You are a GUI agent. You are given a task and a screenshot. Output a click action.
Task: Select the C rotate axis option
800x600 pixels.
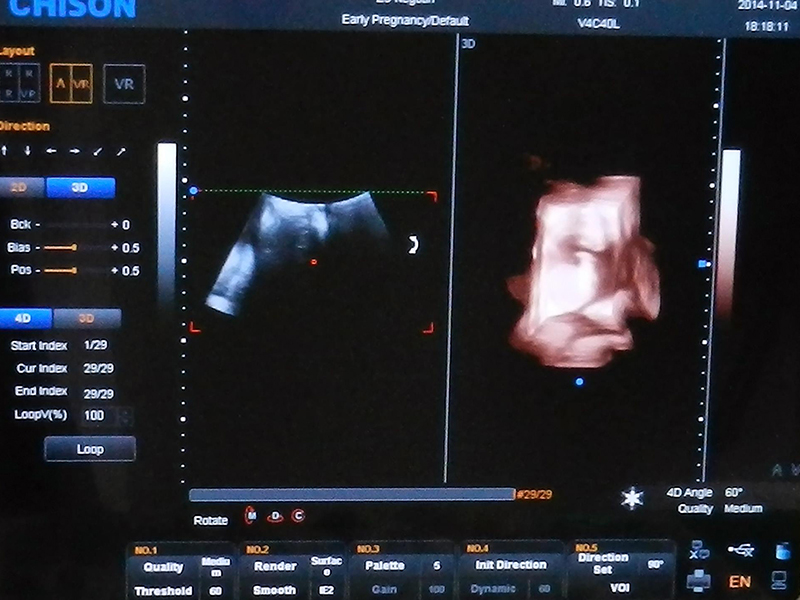coord(298,516)
